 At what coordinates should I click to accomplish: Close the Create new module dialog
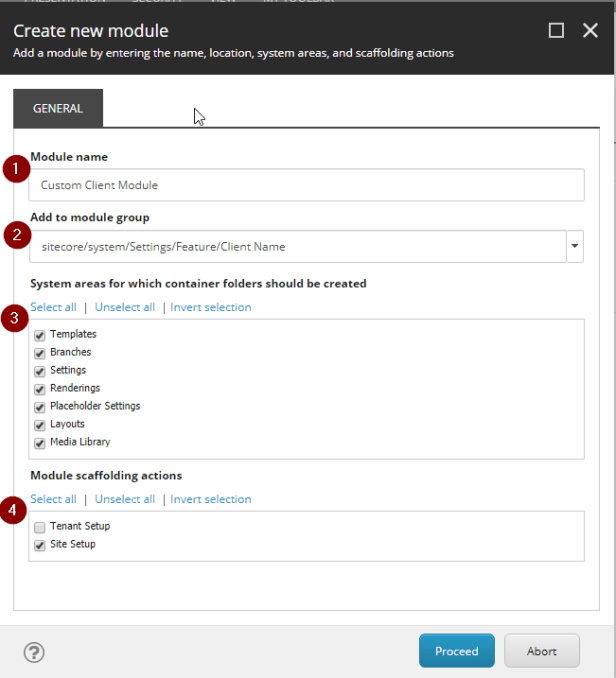pyautogui.click(x=590, y=31)
